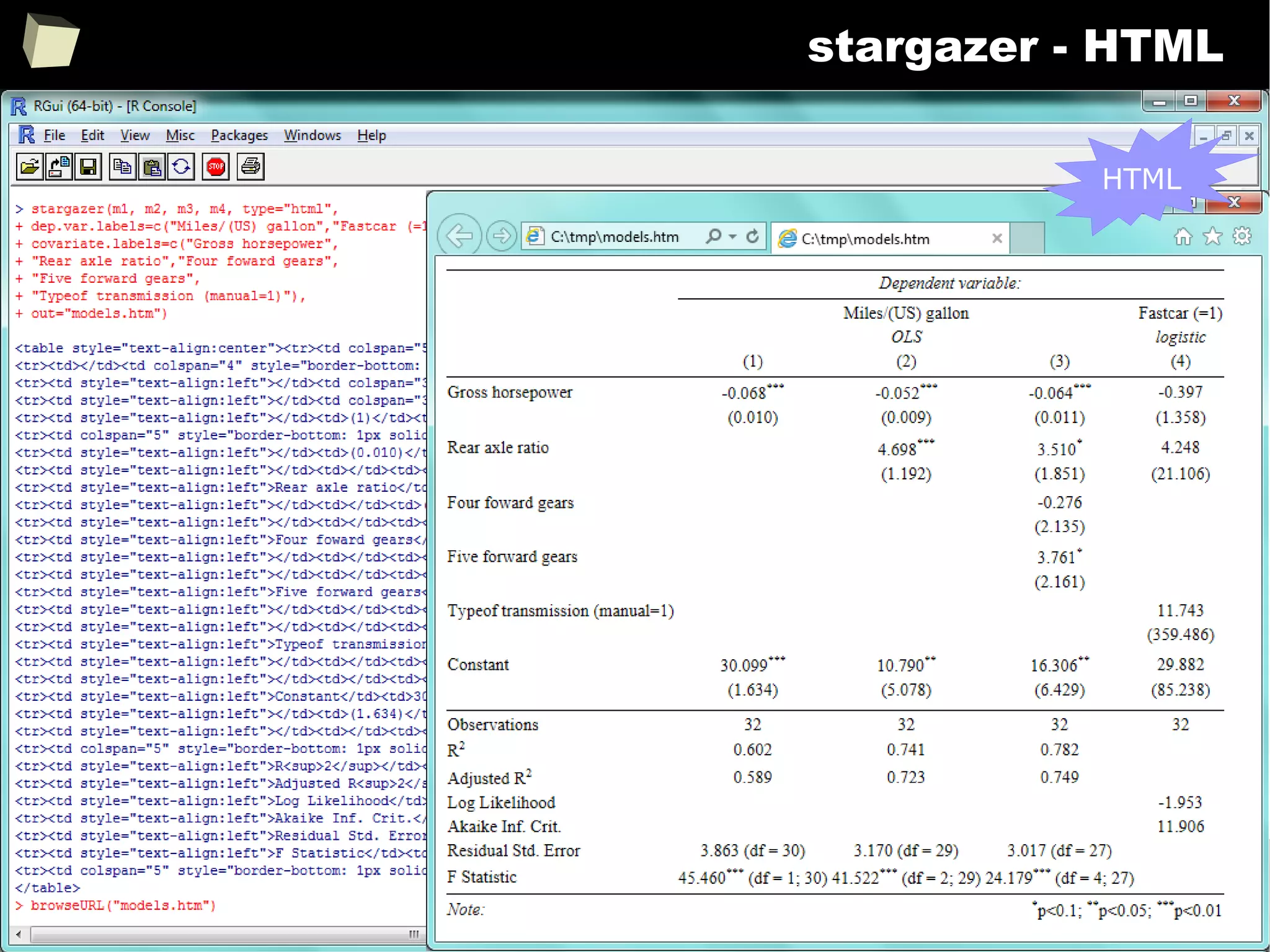Screen dimensions: 1270x952
Task: Click the 'Miles/(US) gallon' column header
Action: pos(906,313)
